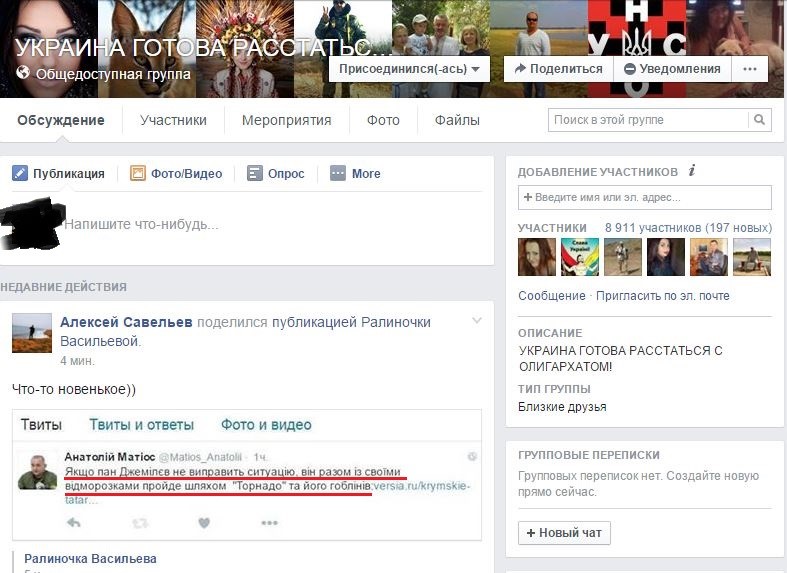The image size is (787, 573).
Task: Open the three-dot more menu in the group header
Action: 750,69
